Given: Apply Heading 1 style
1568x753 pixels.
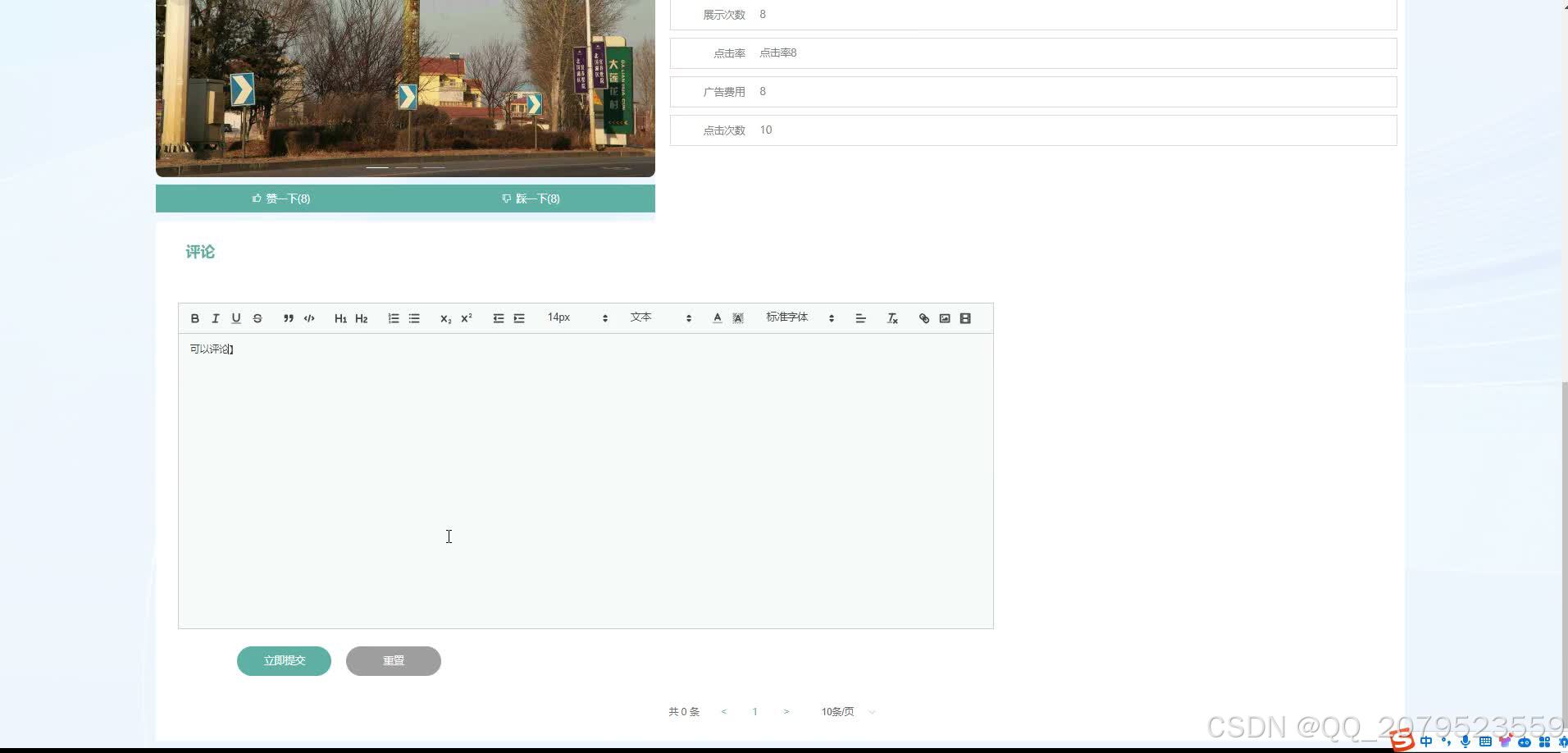Looking at the screenshot, I should click(x=340, y=318).
